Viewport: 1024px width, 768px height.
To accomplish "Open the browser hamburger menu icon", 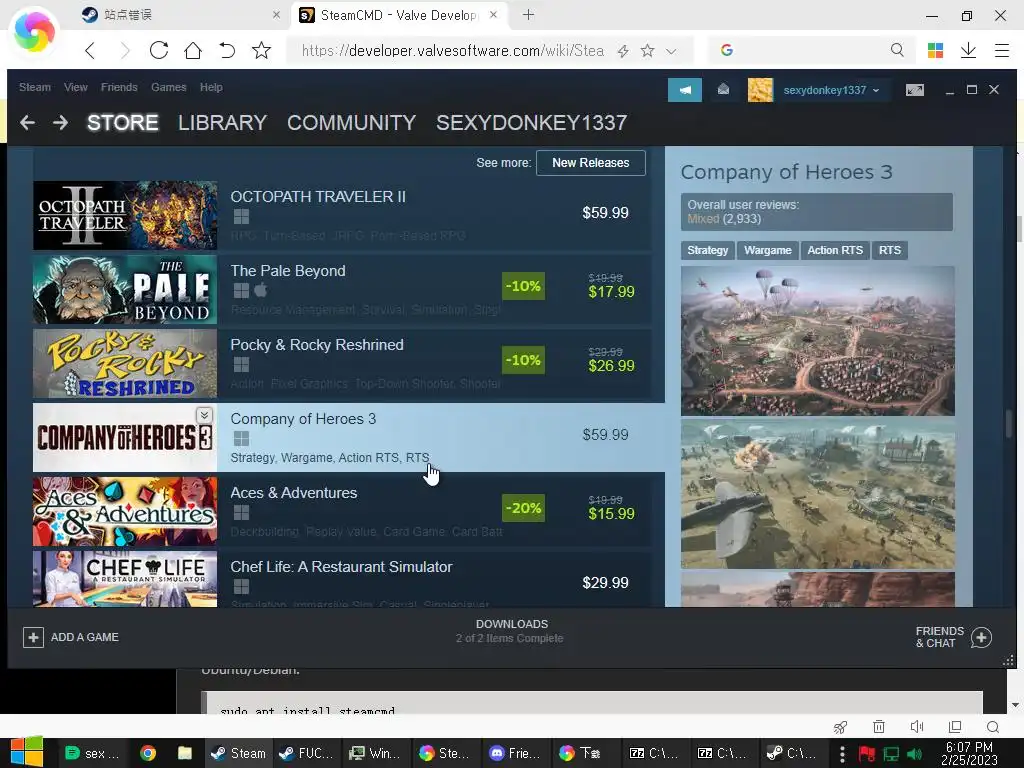I will (1002, 50).
